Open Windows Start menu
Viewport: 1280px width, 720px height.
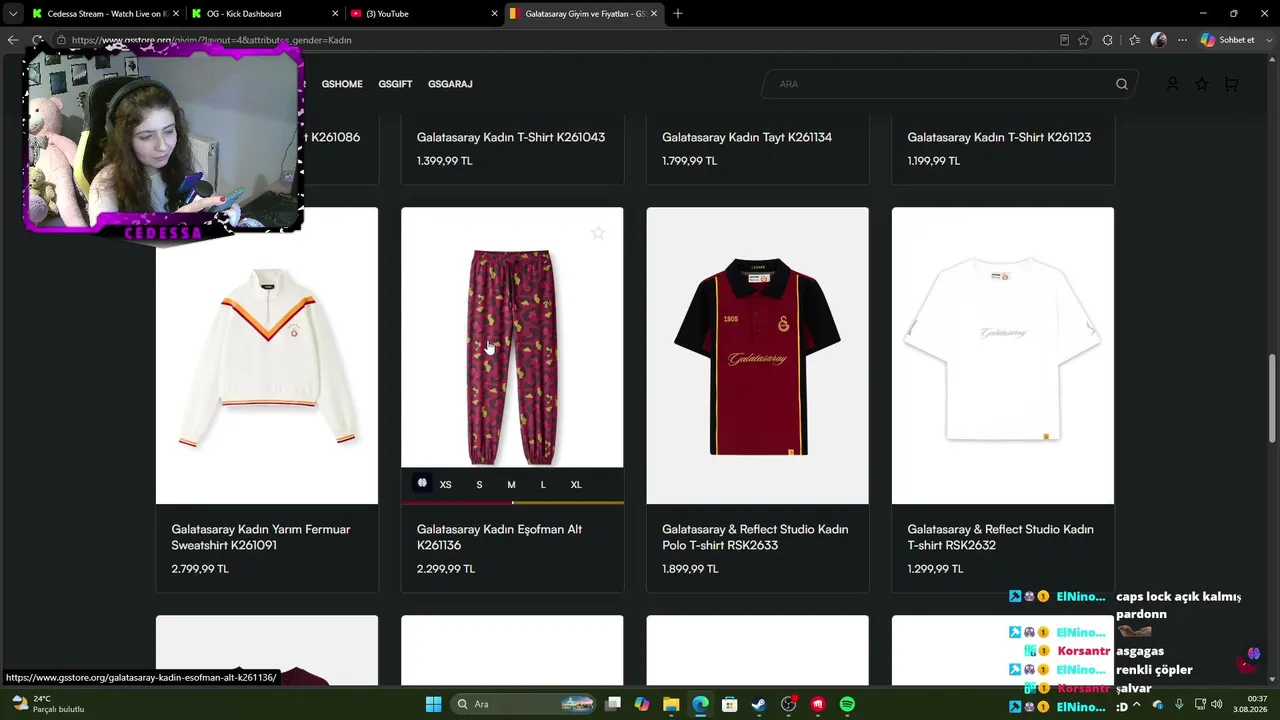433,704
